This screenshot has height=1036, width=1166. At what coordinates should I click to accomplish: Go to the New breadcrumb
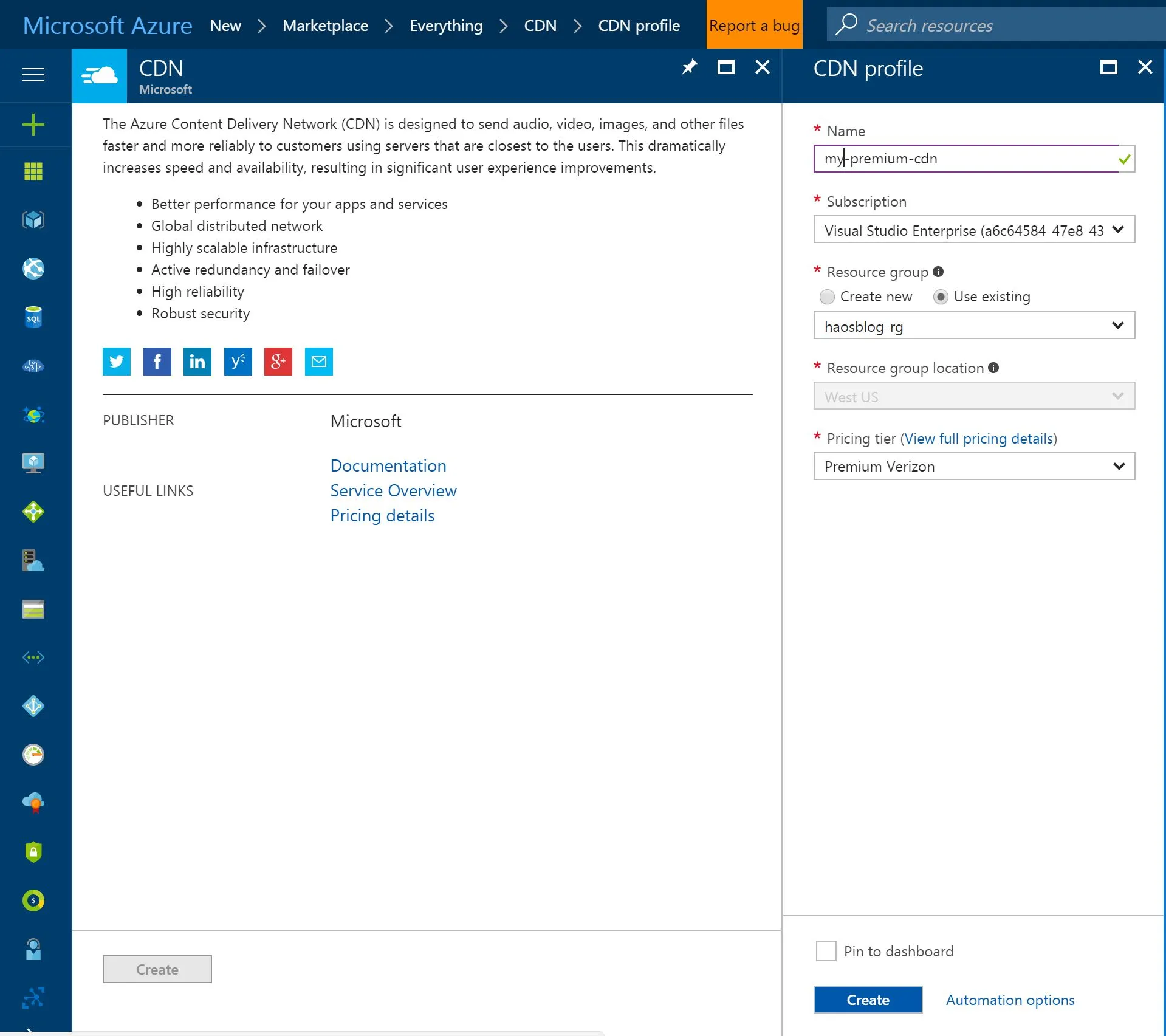225,26
